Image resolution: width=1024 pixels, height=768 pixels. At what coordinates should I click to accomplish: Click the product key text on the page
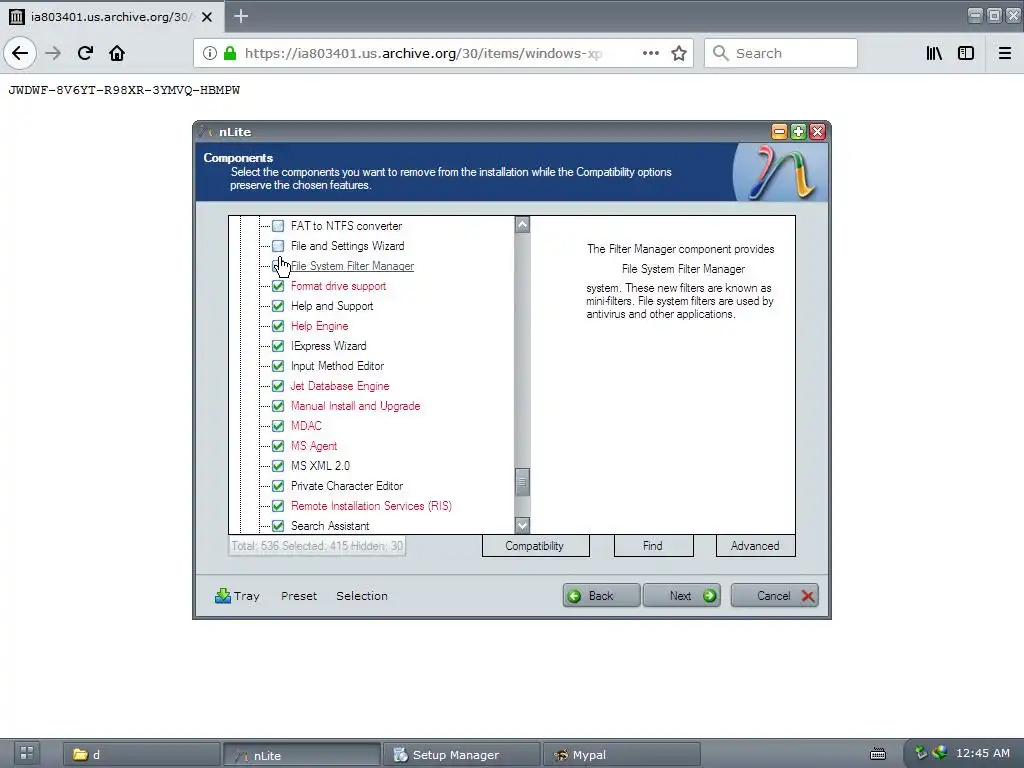[124, 90]
